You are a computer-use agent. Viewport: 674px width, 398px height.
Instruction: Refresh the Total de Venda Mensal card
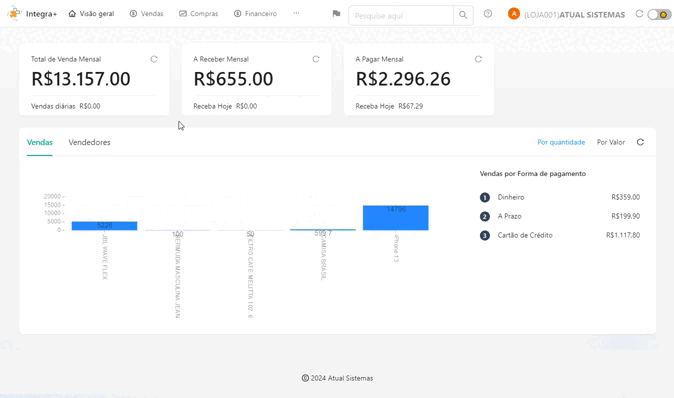tap(154, 59)
